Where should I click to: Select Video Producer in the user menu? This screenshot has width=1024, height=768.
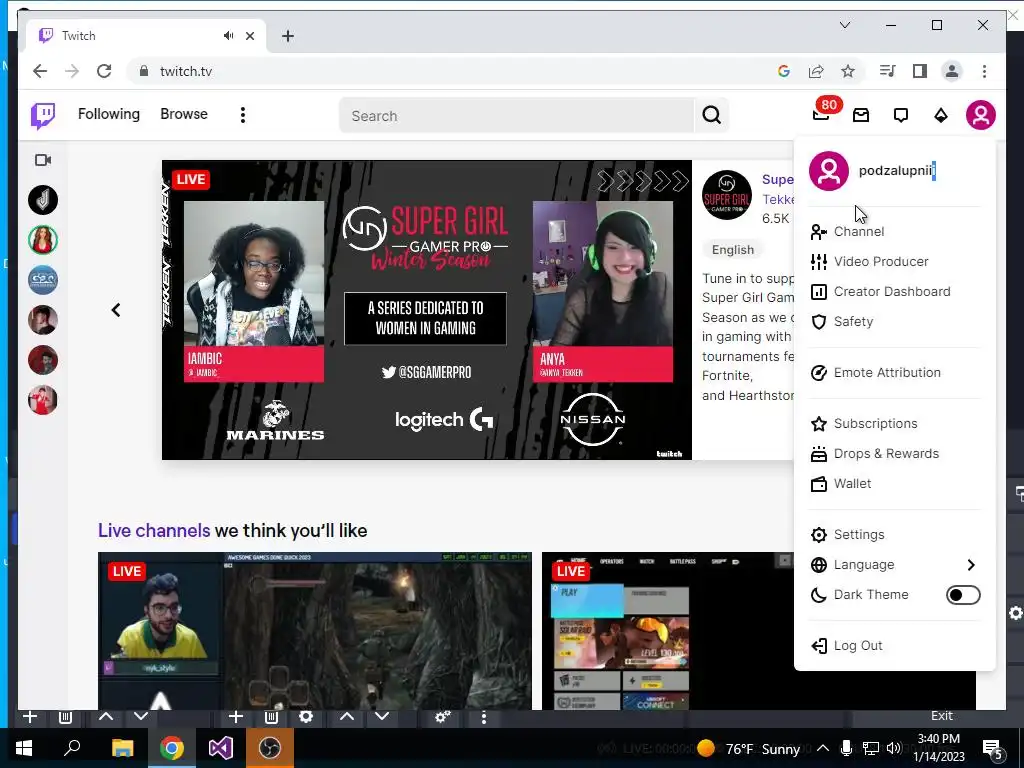point(894,262)
